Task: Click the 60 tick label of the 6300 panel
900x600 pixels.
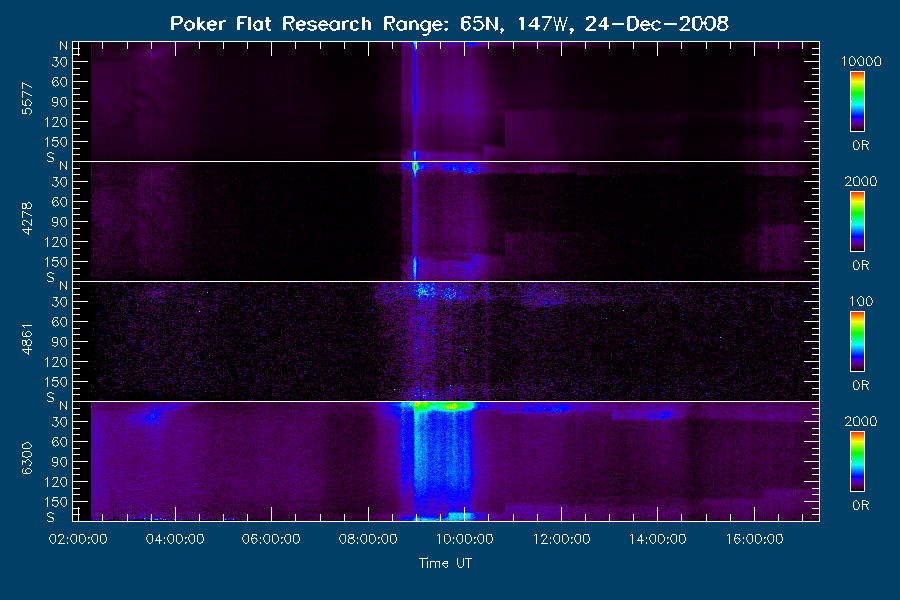Action: (60, 442)
